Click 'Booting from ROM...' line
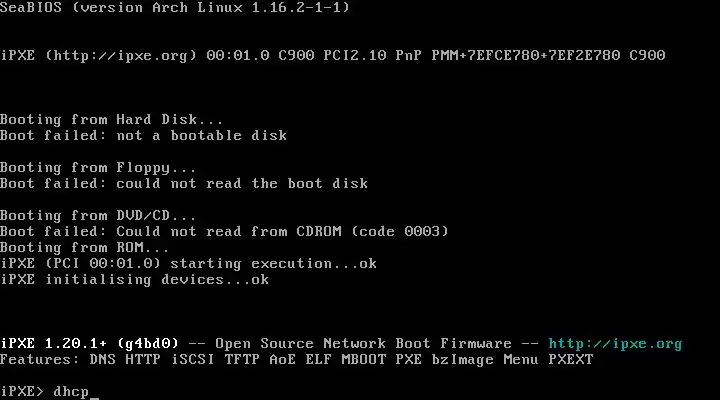The image size is (720, 400). (x=85, y=247)
